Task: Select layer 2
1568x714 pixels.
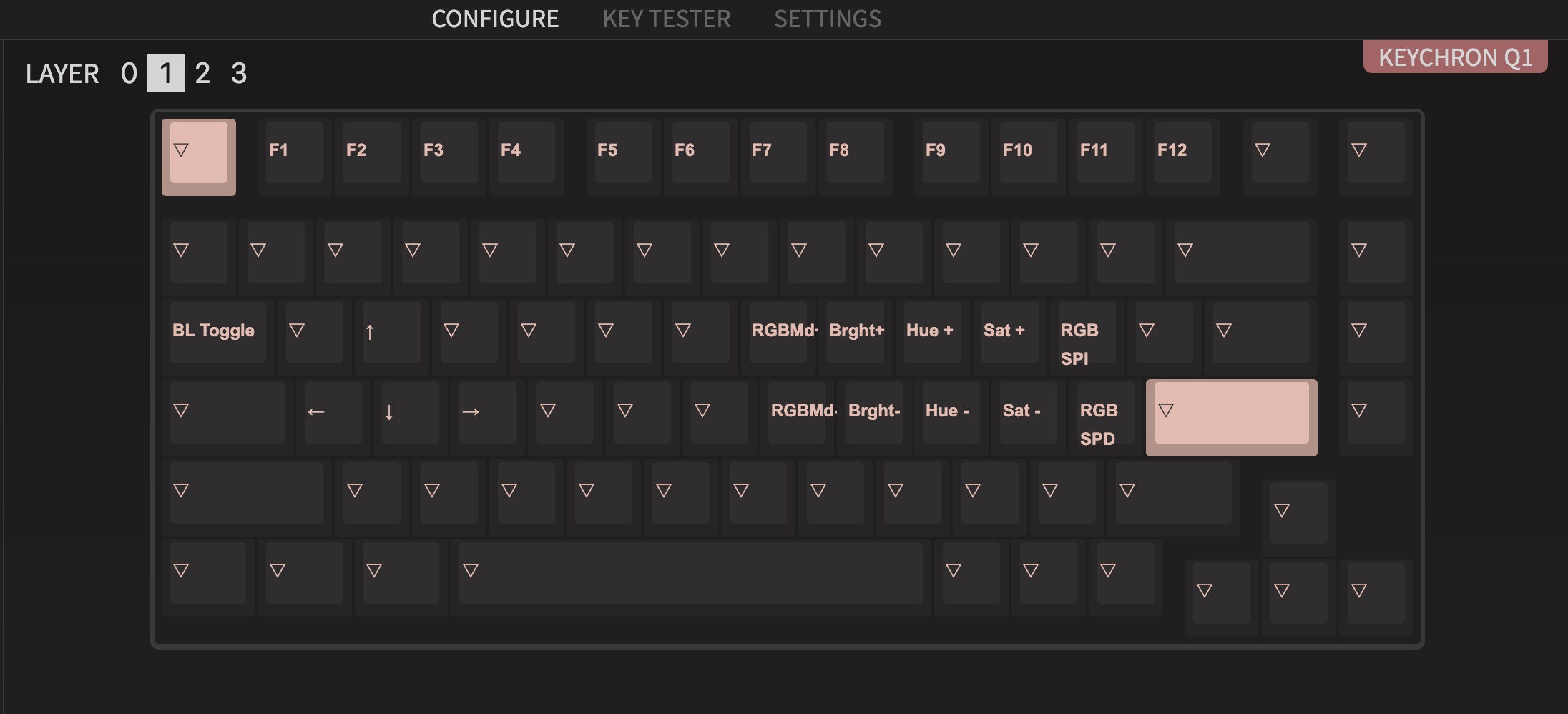Action: [x=202, y=73]
